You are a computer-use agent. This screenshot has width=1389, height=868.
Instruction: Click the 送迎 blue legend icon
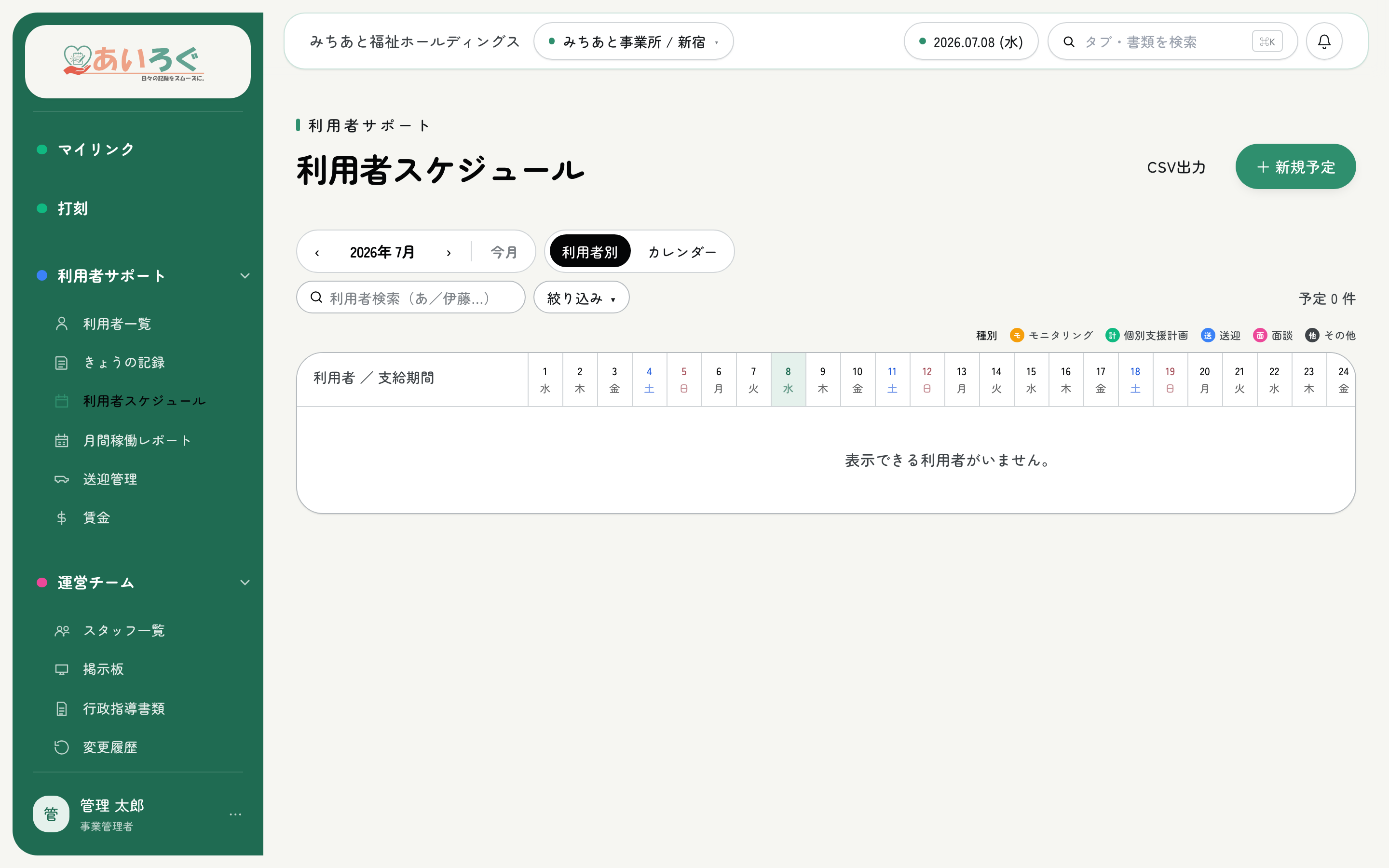[x=1208, y=335]
